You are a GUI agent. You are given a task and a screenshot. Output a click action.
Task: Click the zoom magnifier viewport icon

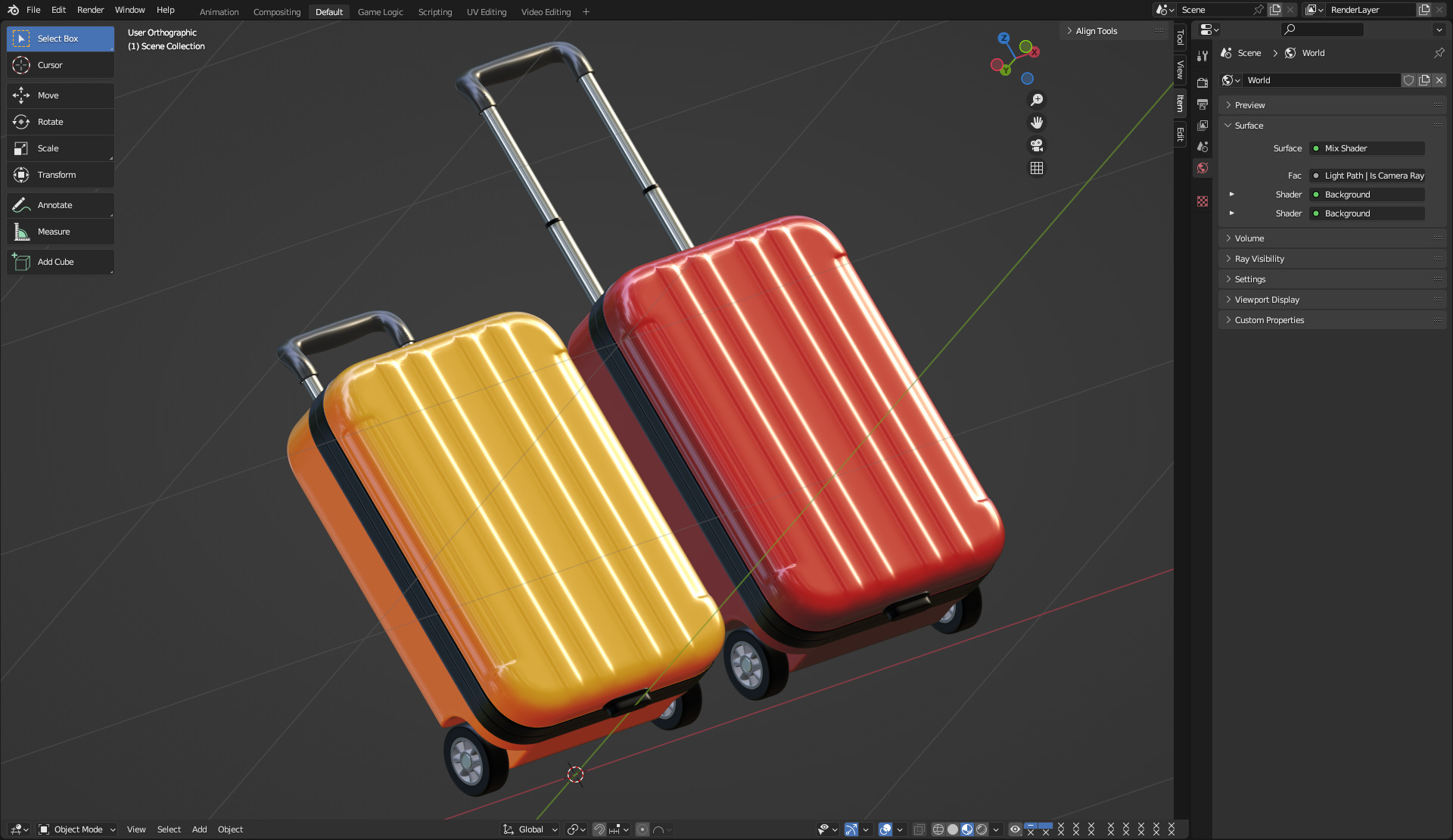tap(1037, 100)
